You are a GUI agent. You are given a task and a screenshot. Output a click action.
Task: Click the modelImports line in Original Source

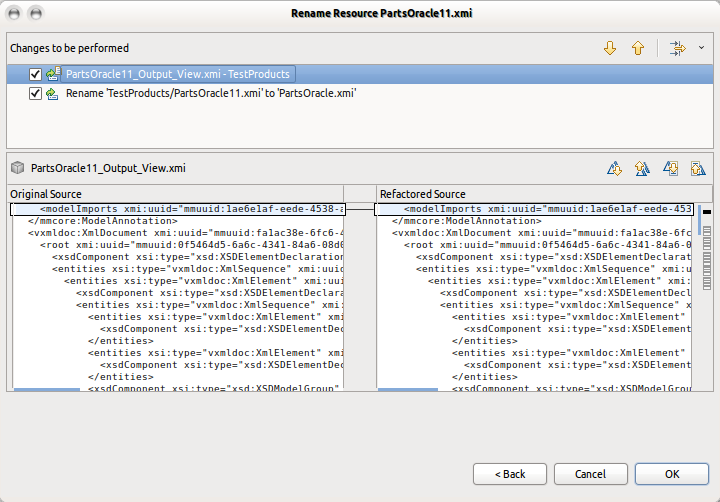tap(180, 209)
